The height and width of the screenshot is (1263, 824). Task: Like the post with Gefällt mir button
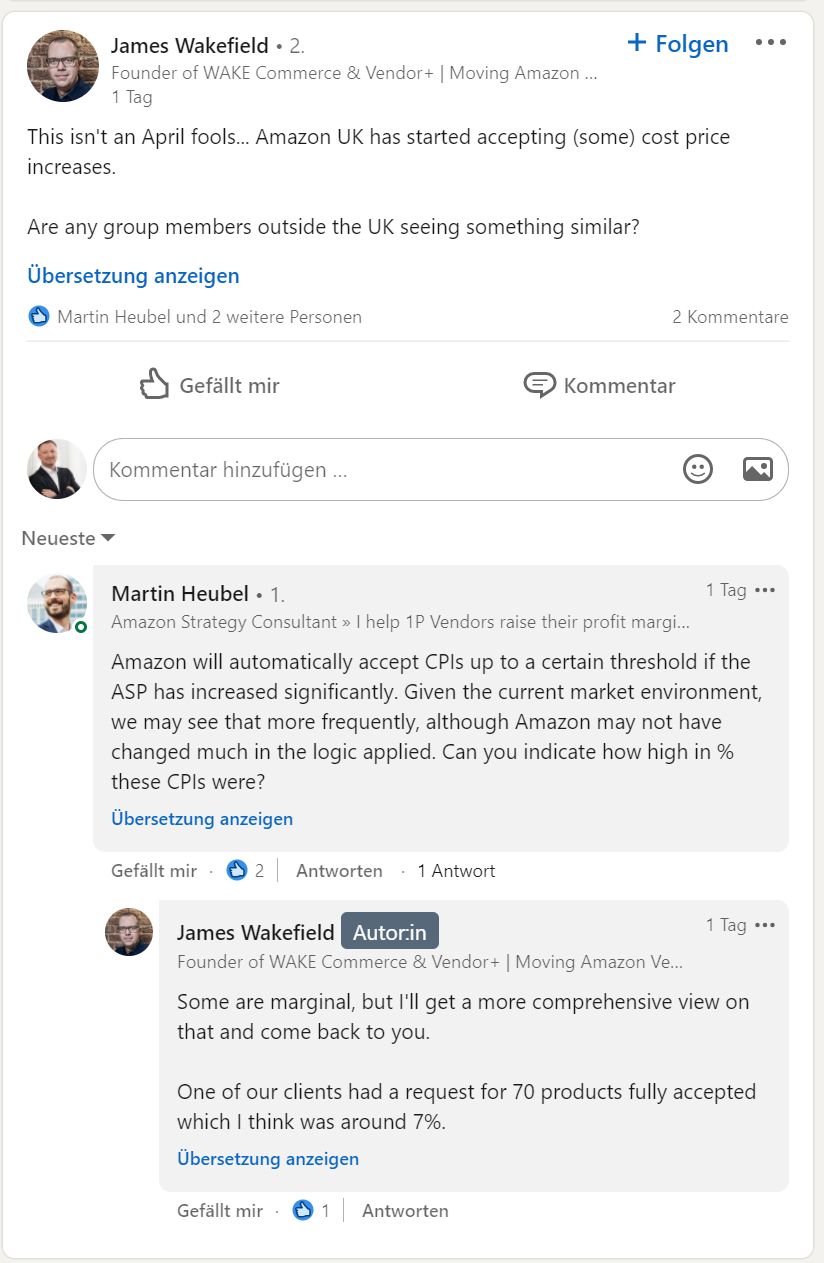(210, 385)
